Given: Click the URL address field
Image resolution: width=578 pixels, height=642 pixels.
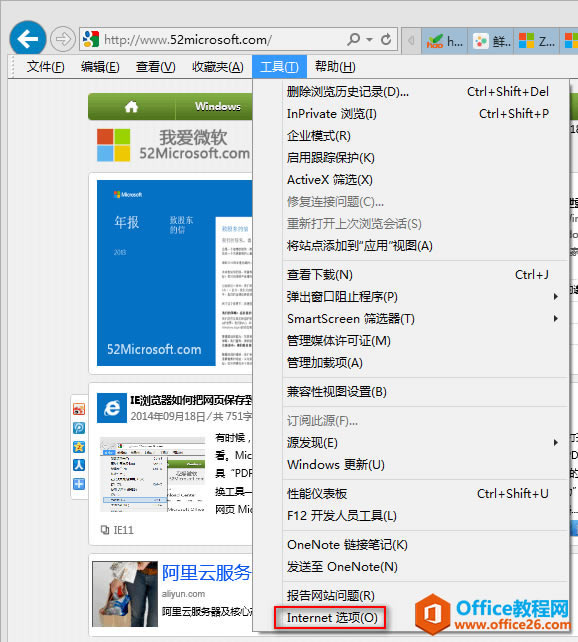Looking at the screenshot, I should (x=223, y=40).
